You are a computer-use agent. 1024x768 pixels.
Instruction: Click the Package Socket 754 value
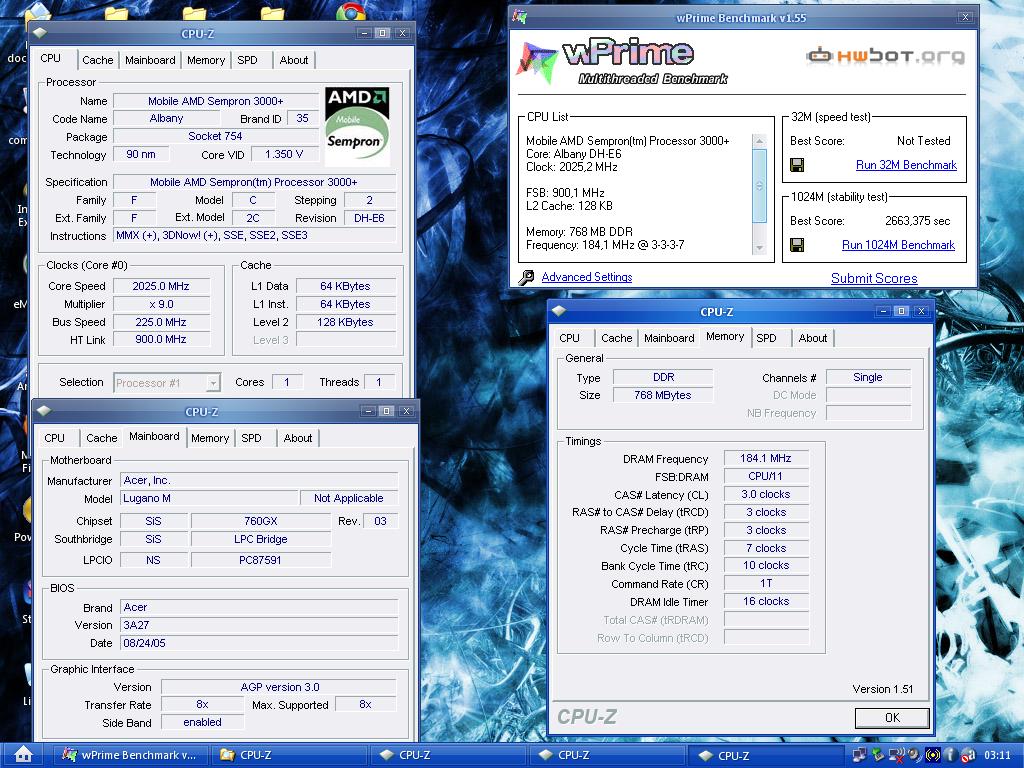pos(216,136)
